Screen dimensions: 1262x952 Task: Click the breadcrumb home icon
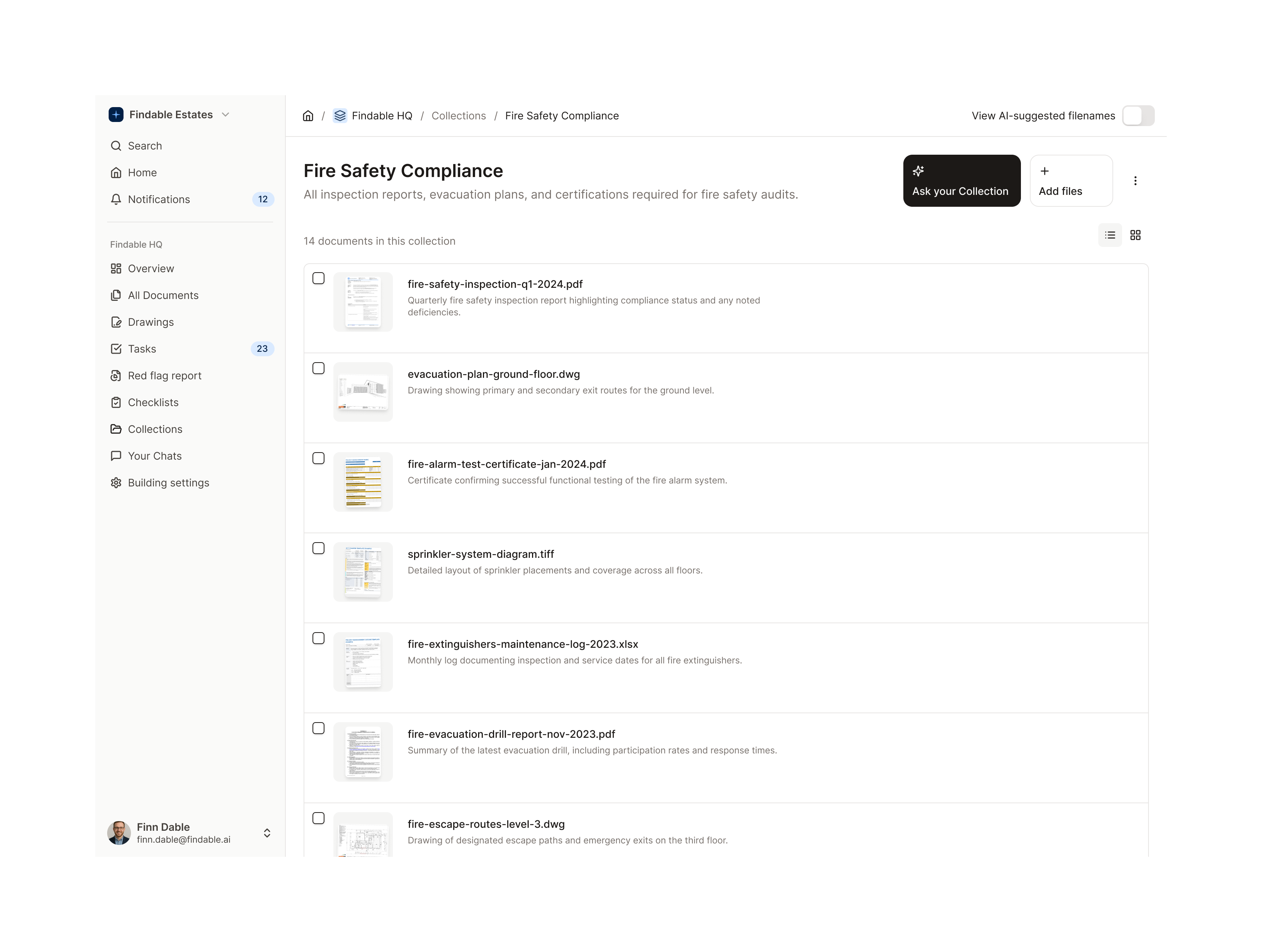(x=308, y=116)
